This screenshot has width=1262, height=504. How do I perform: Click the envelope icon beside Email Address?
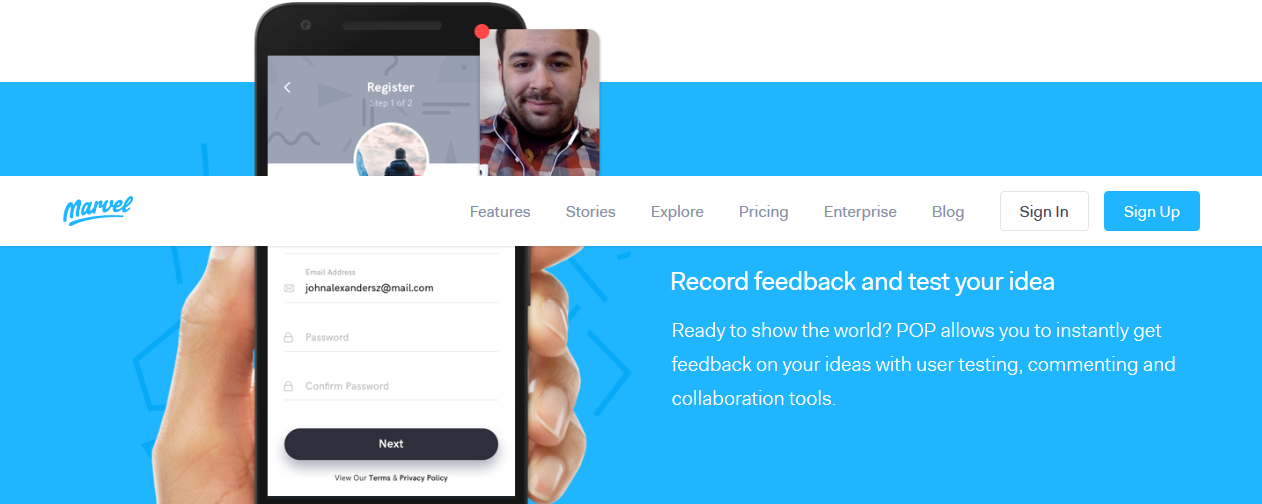(x=289, y=288)
